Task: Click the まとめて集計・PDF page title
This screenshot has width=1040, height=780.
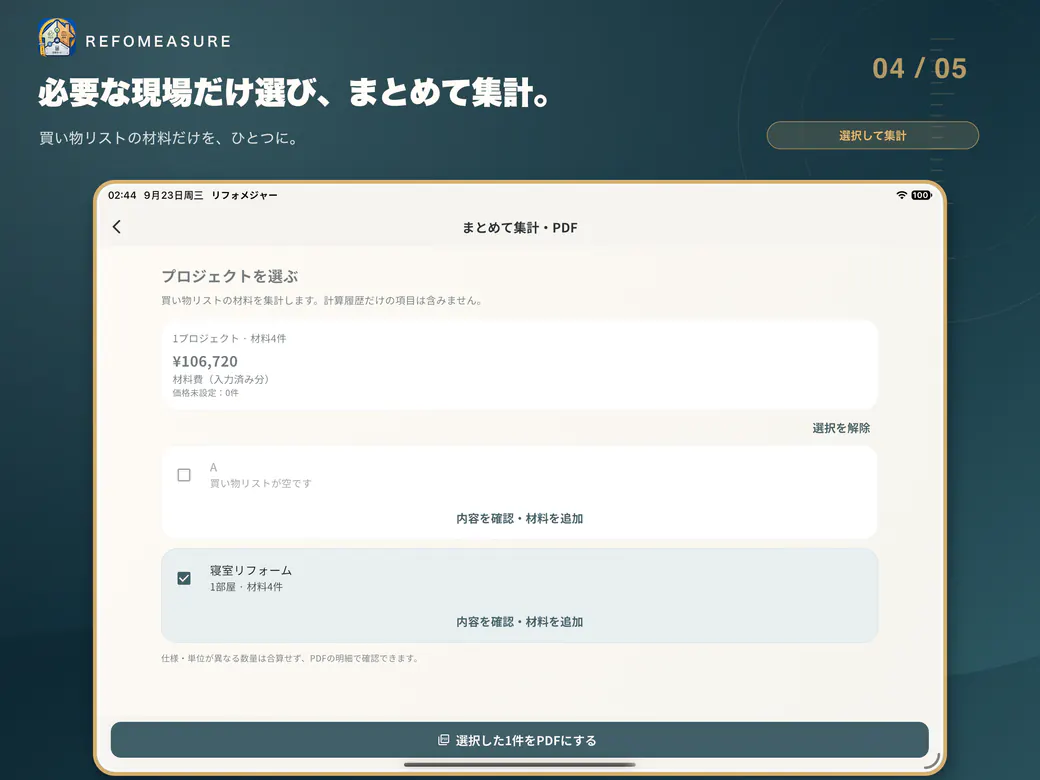Action: 519,228
